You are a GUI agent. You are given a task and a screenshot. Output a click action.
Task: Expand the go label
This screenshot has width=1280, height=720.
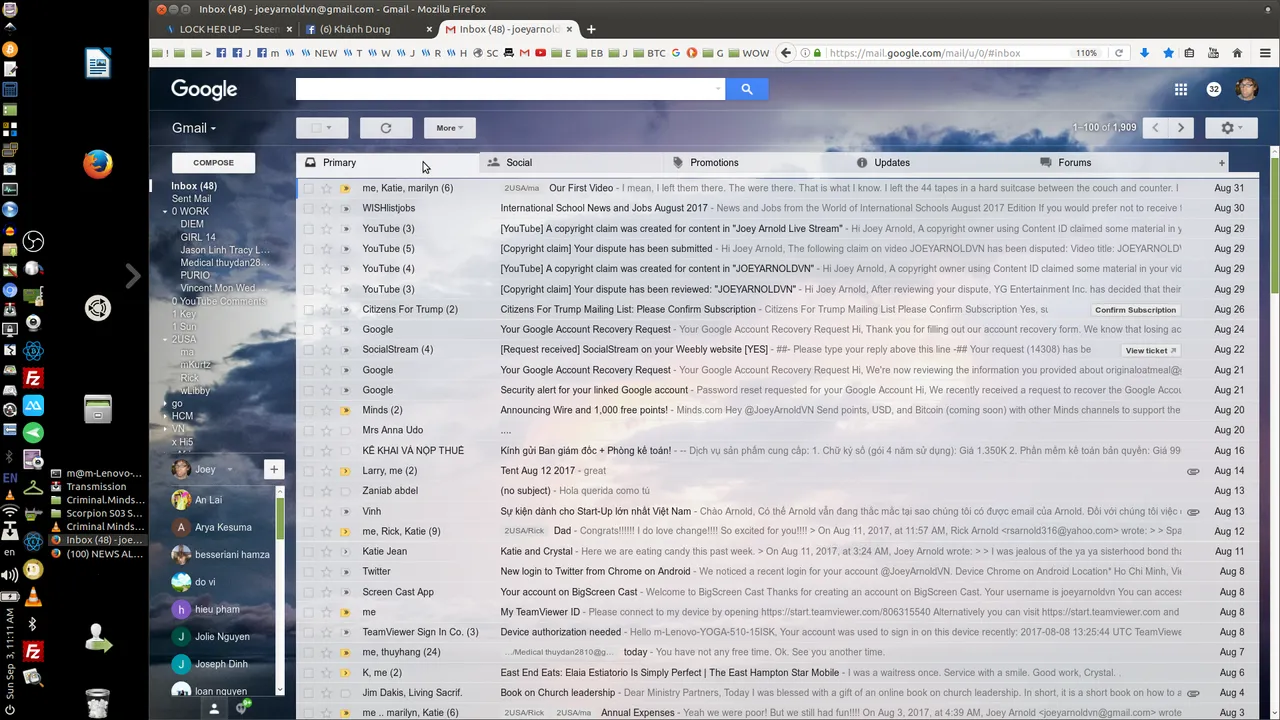[165, 404]
